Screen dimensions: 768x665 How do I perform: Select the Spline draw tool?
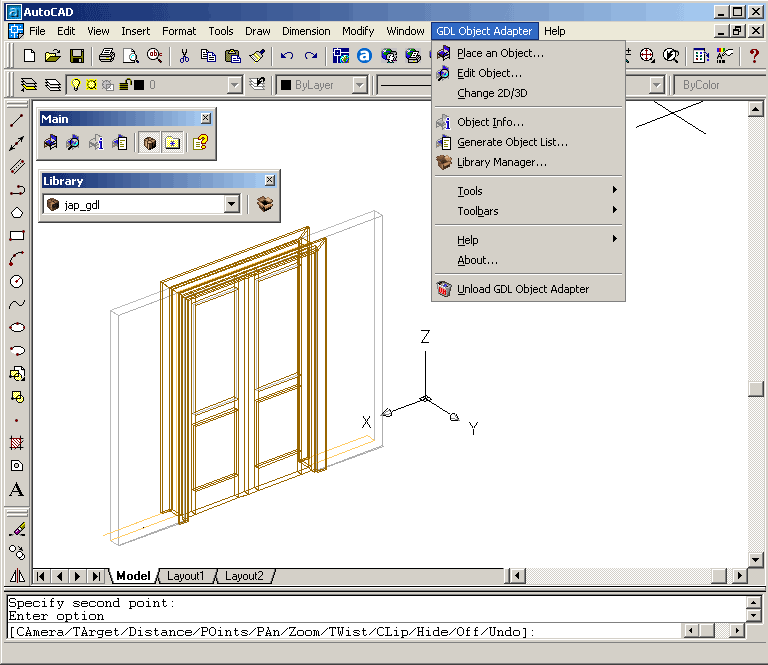point(17,305)
